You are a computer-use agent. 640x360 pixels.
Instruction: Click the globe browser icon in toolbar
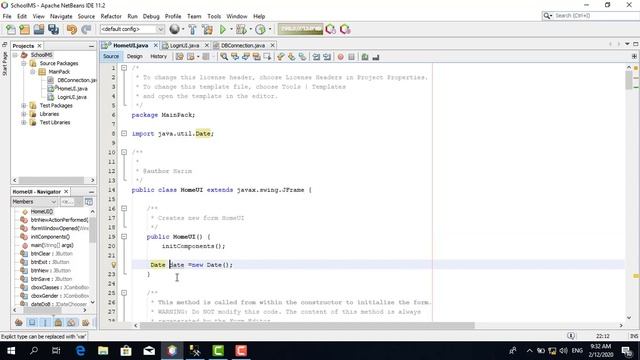click(174, 29)
